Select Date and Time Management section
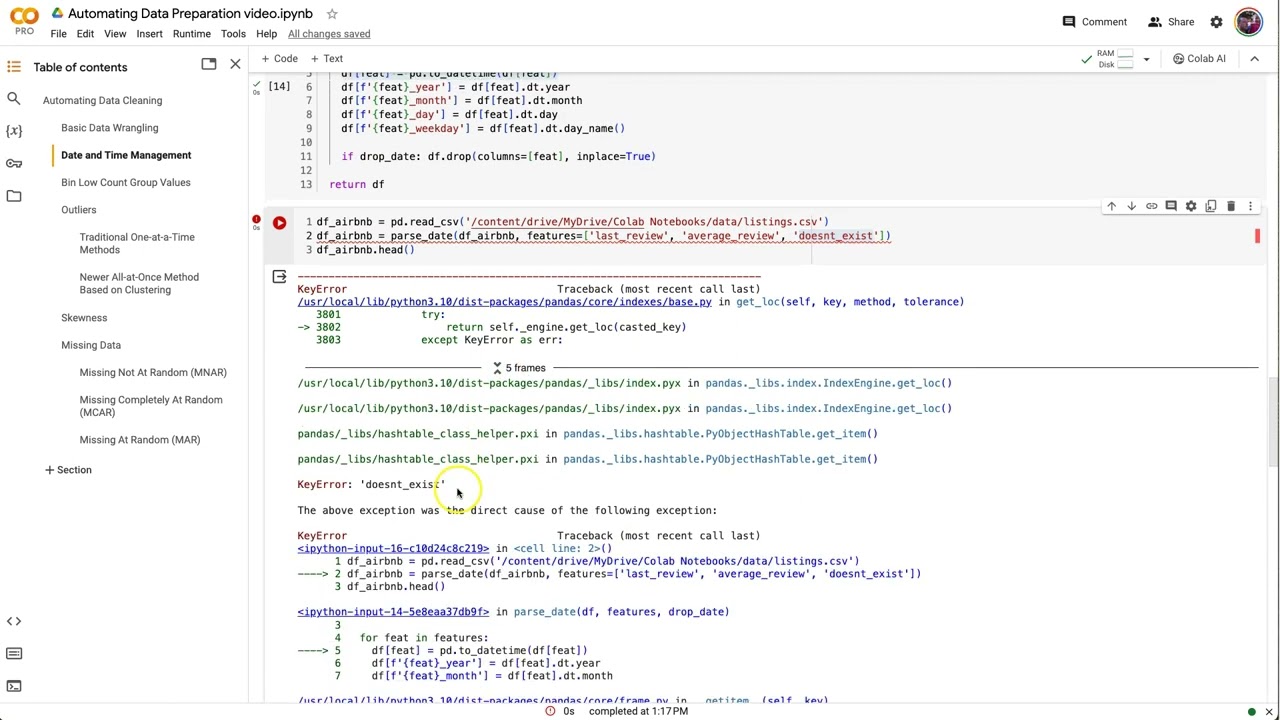This screenshot has height=720, width=1280. tap(126, 155)
